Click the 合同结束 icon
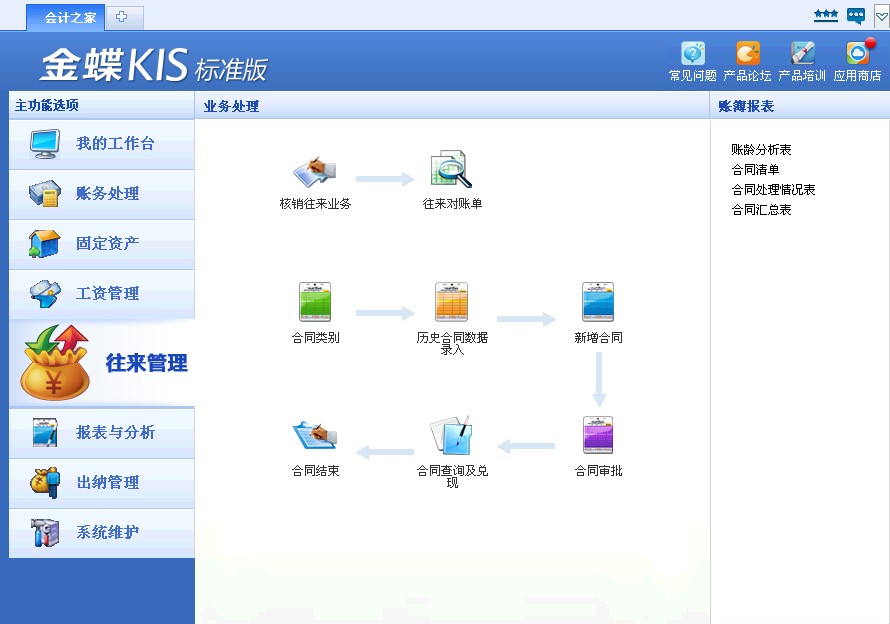The height and width of the screenshot is (624, 890). pyautogui.click(x=315, y=436)
